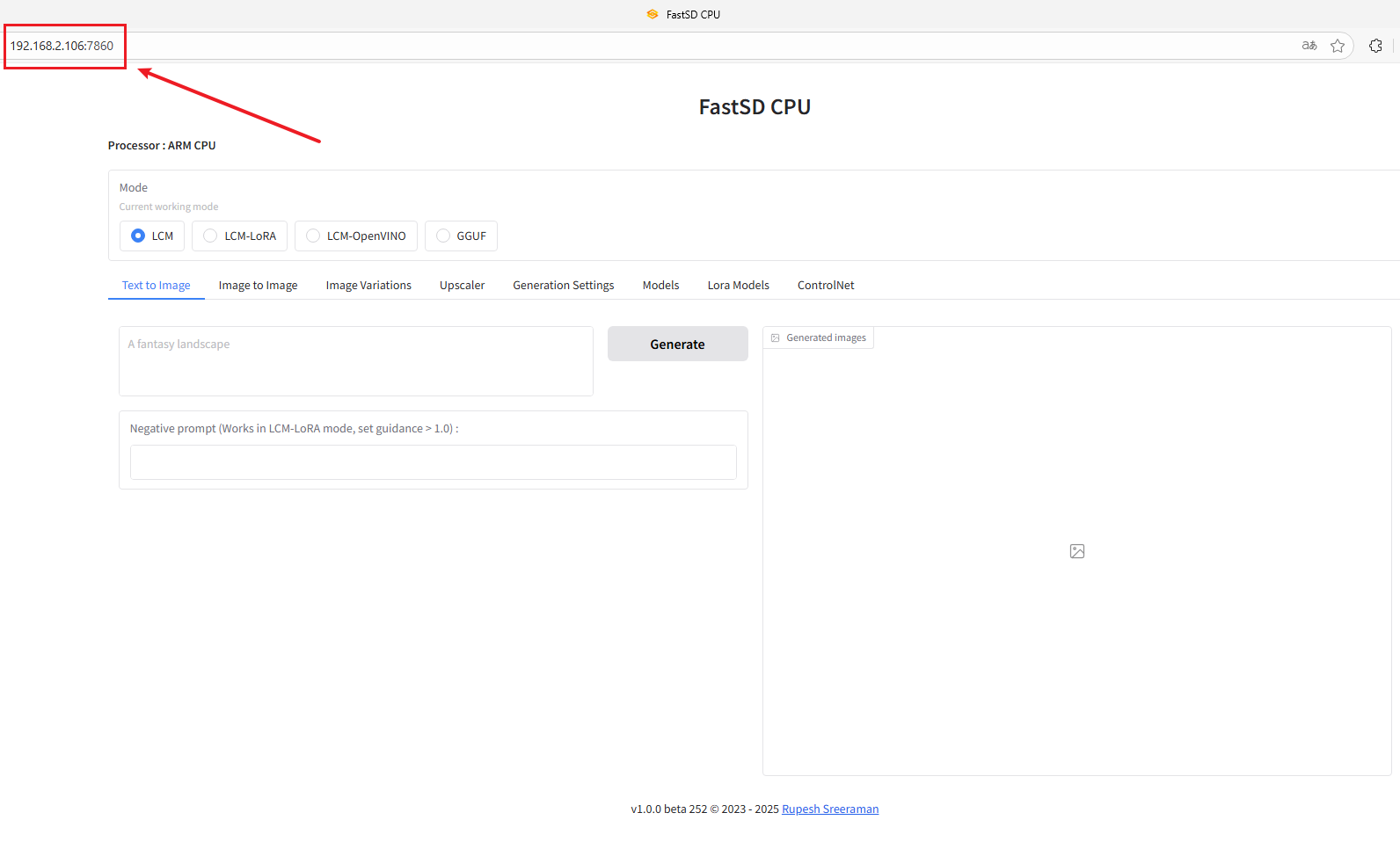Viewport: 1400px width, 849px height.
Task: Click the image placeholder icon in gallery
Action: pos(1076,551)
